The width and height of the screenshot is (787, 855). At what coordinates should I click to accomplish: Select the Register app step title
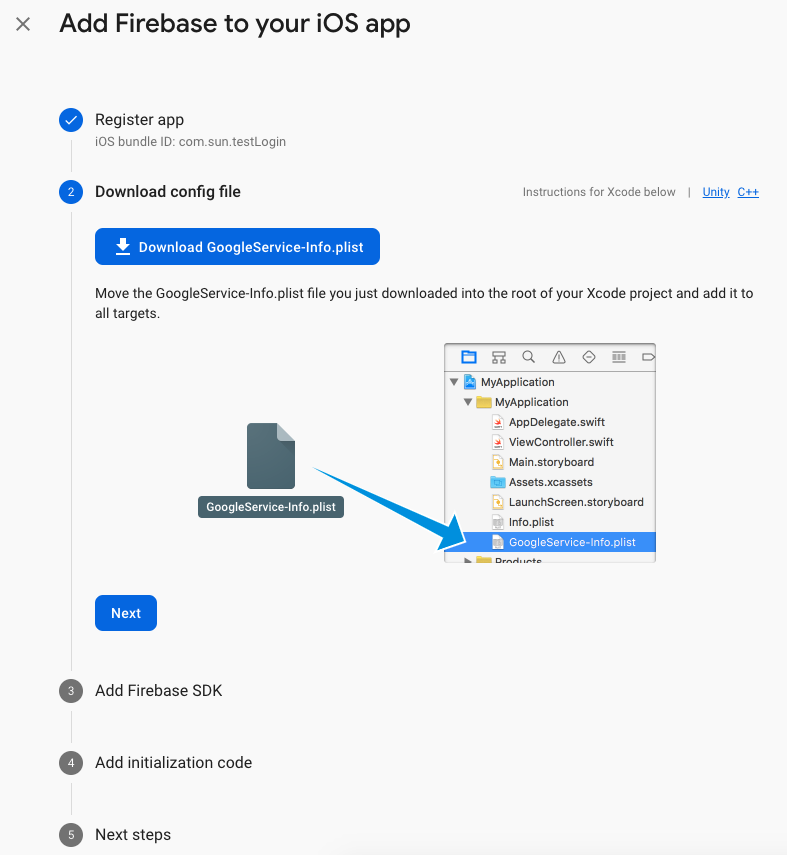[140, 119]
